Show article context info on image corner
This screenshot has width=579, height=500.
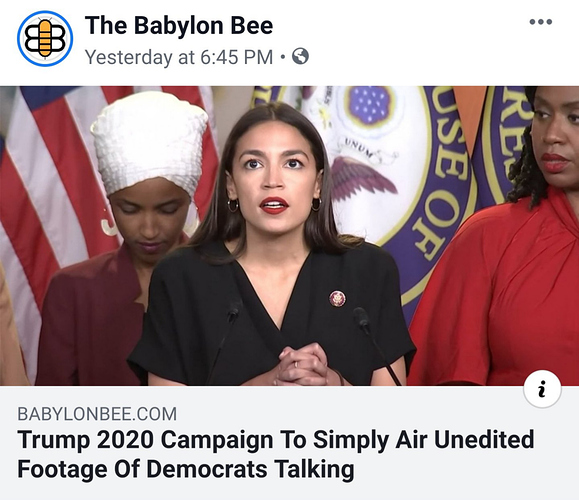(542, 389)
